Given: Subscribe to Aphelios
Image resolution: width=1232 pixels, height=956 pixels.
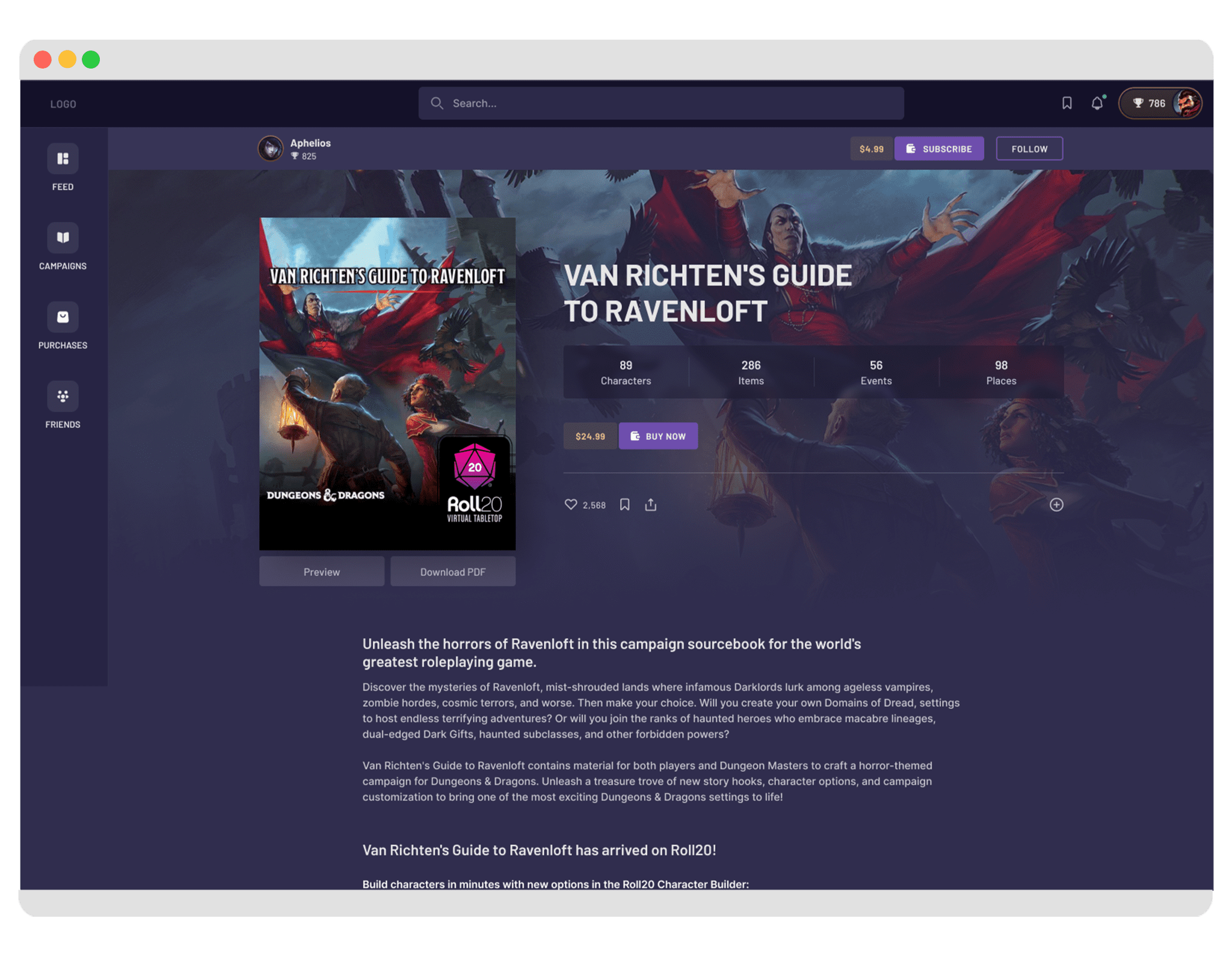Looking at the screenshot, I should [939, 149].
